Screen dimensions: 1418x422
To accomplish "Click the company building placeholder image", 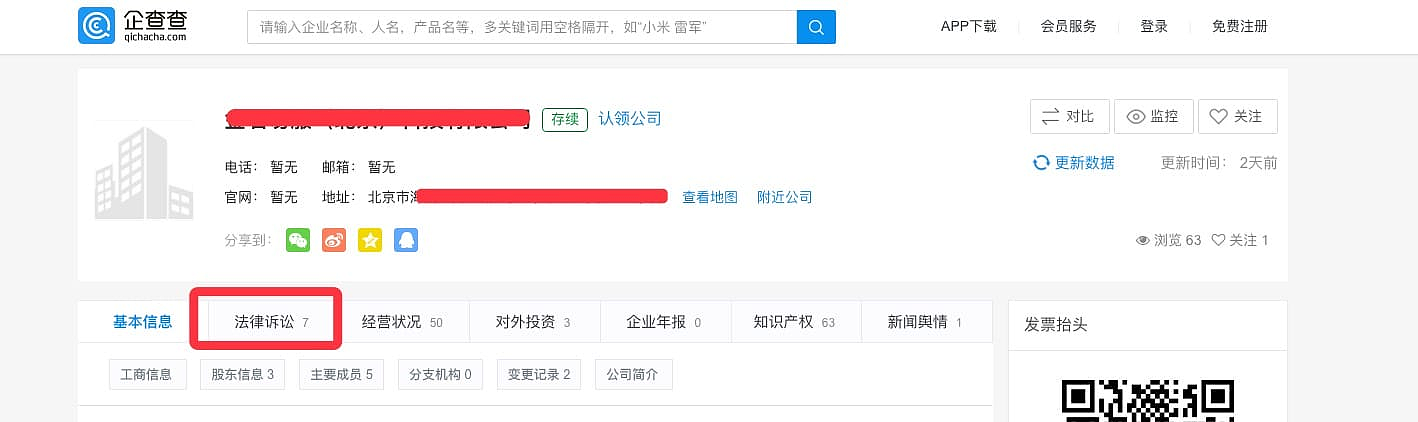I will [x=143, y=172].
